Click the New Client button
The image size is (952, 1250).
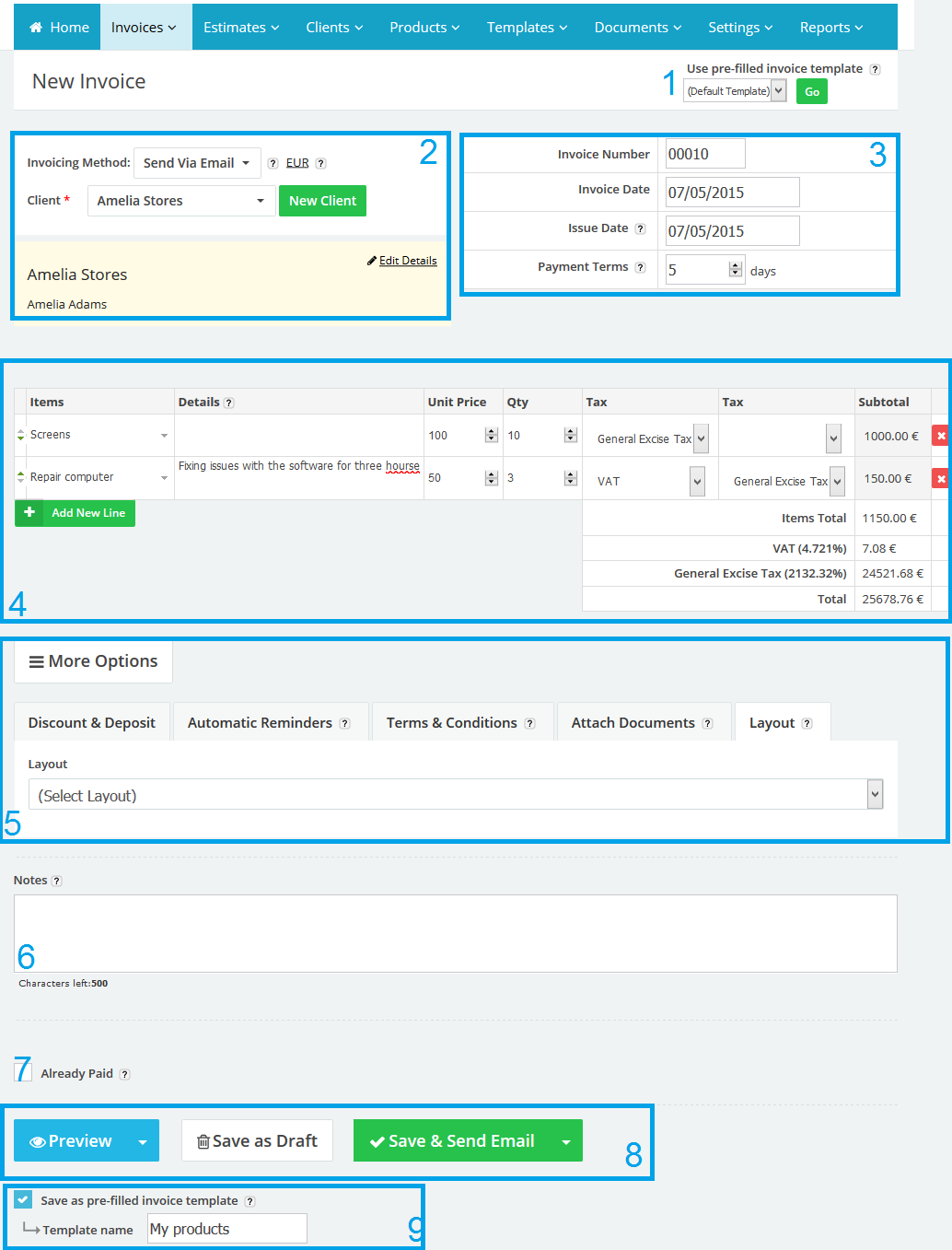pos(322,201)
